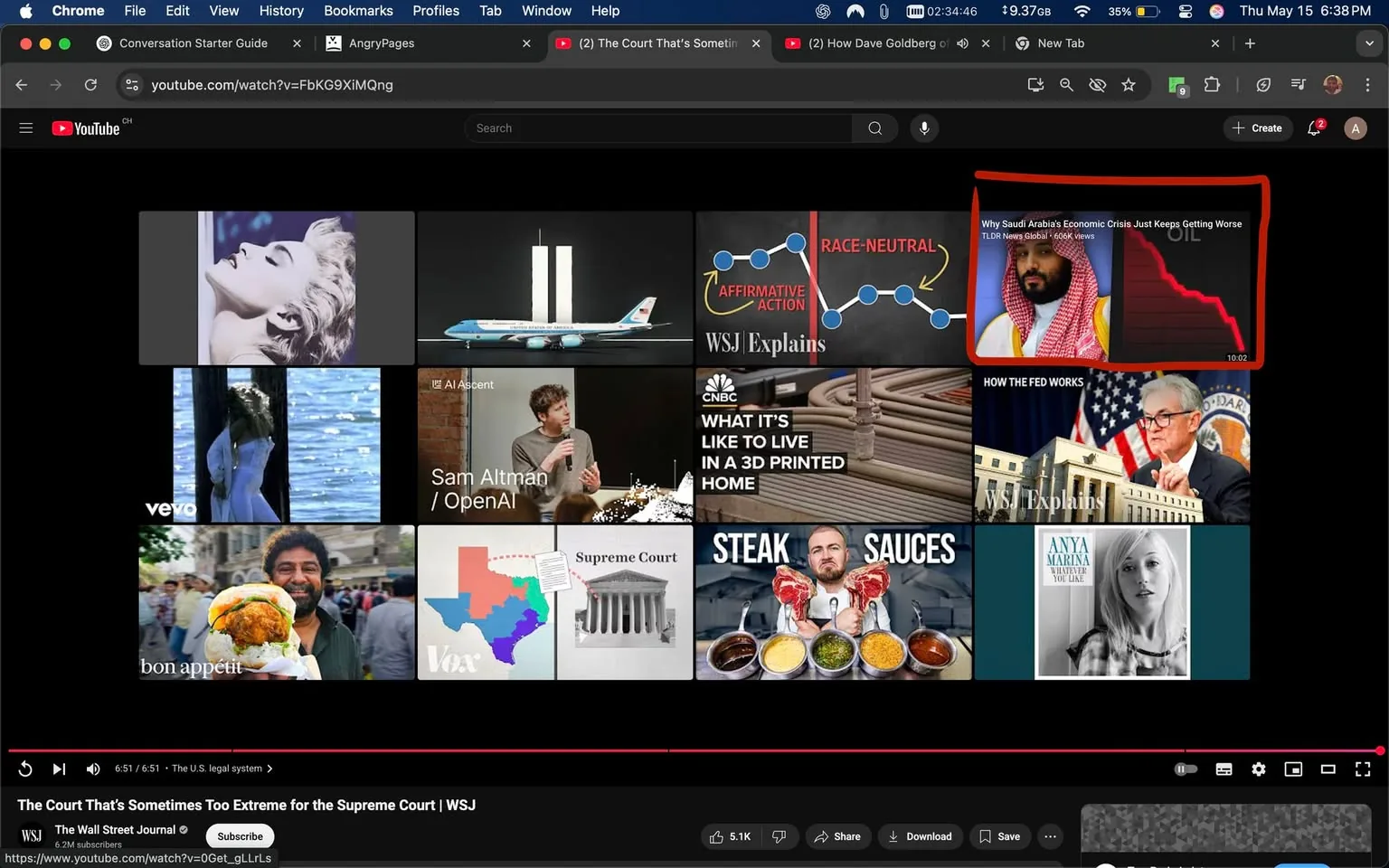Open YouTube notifications bell
The width and height of the screenshot is (1389, 868).
[1314, 127]
